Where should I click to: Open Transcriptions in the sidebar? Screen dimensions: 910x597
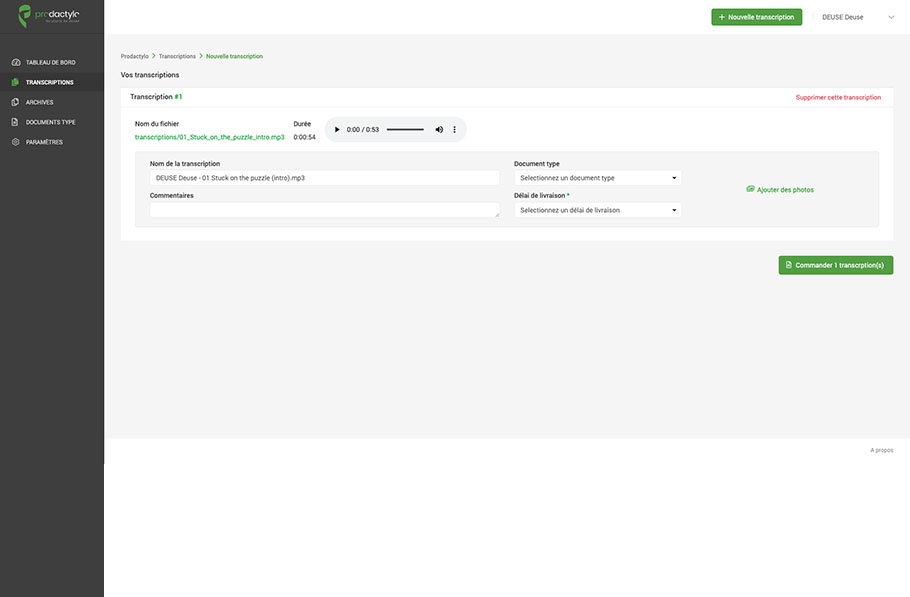click(x=49, y=82)
